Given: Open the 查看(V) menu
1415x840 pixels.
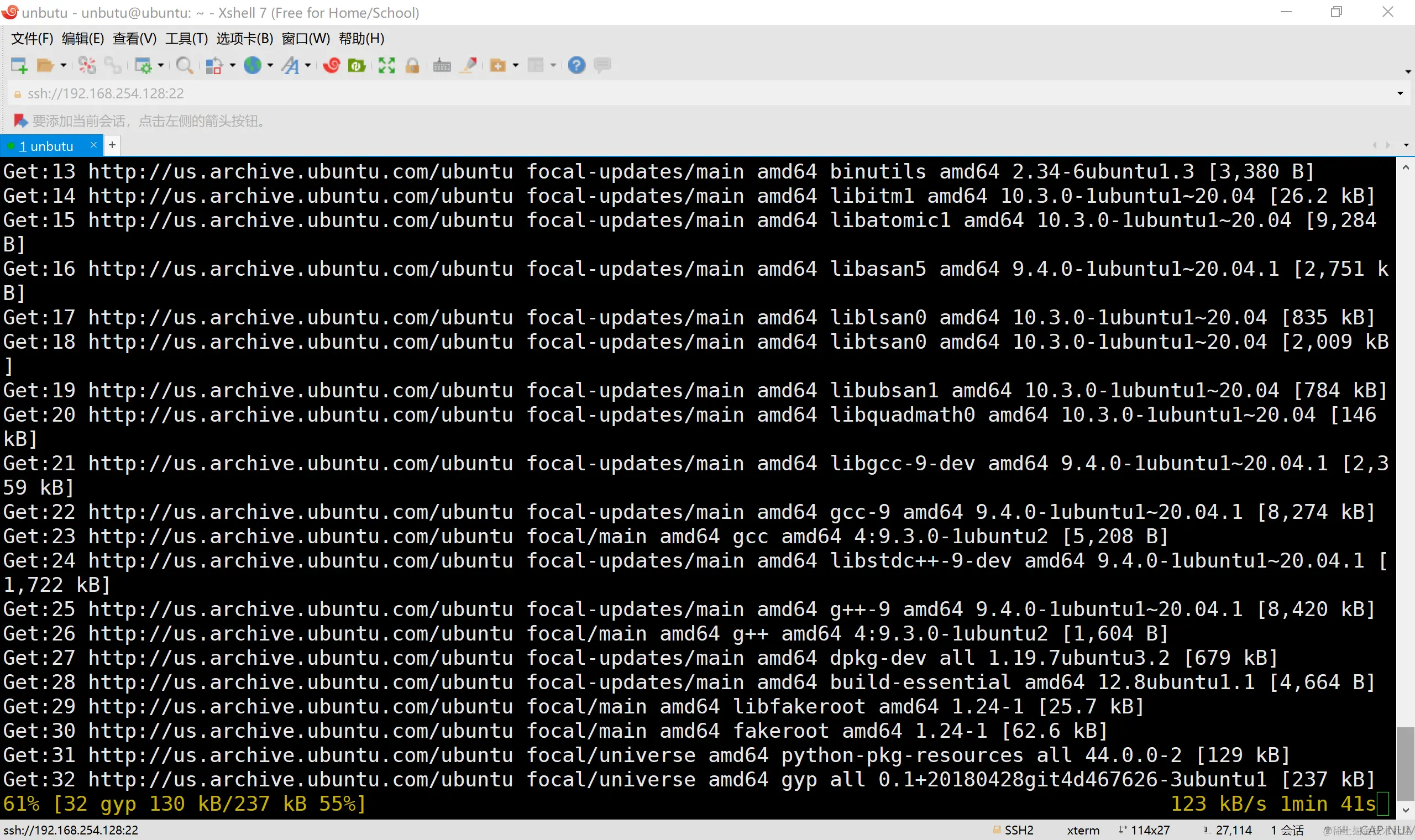Looking at the screenshot, I should 134,39.
